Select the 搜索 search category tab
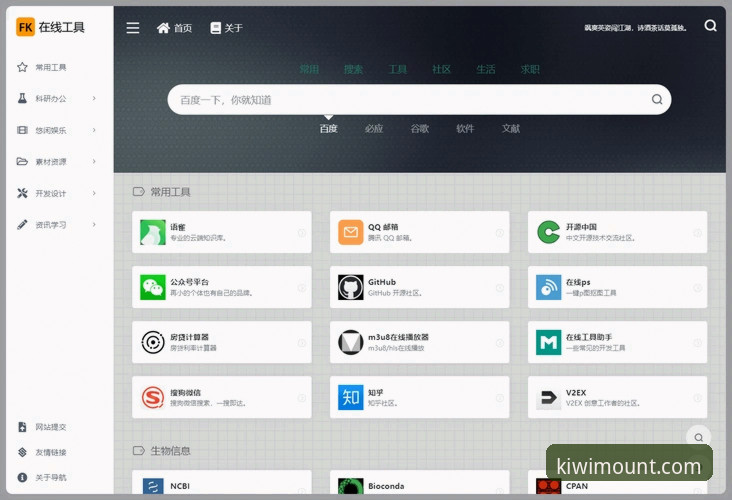 click(x=353, y=69)
